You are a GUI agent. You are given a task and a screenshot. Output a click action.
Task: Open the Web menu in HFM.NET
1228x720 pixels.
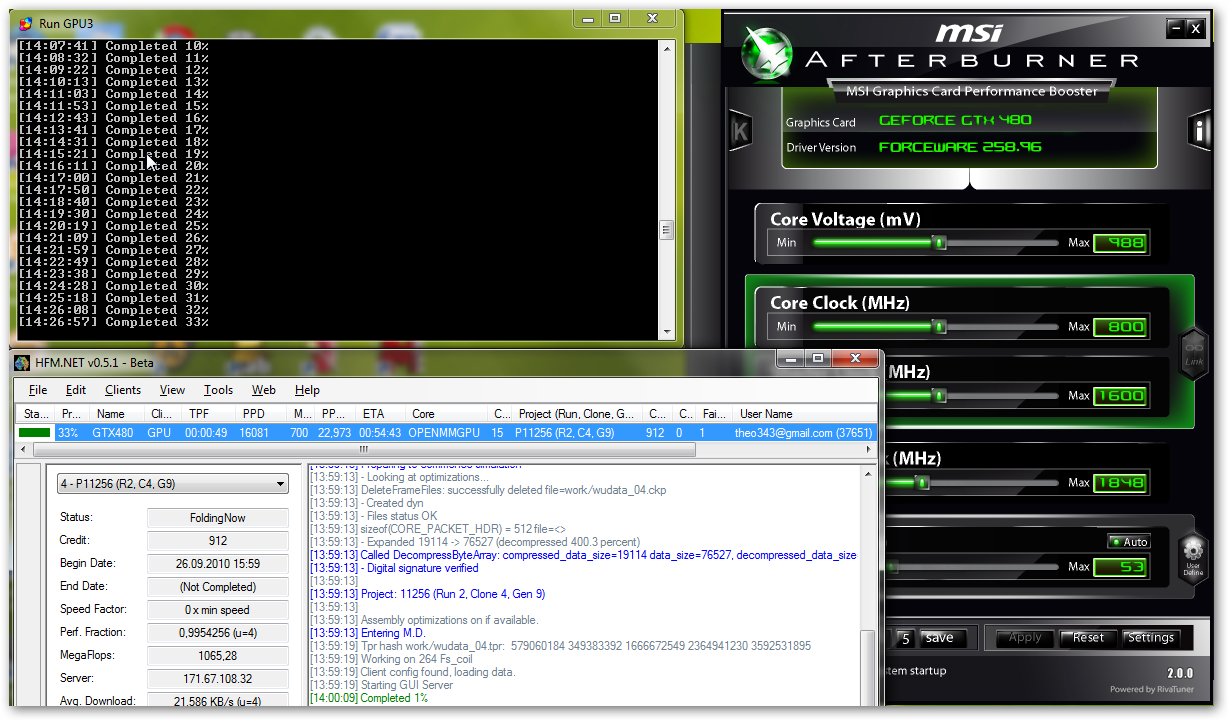(264, 390)
